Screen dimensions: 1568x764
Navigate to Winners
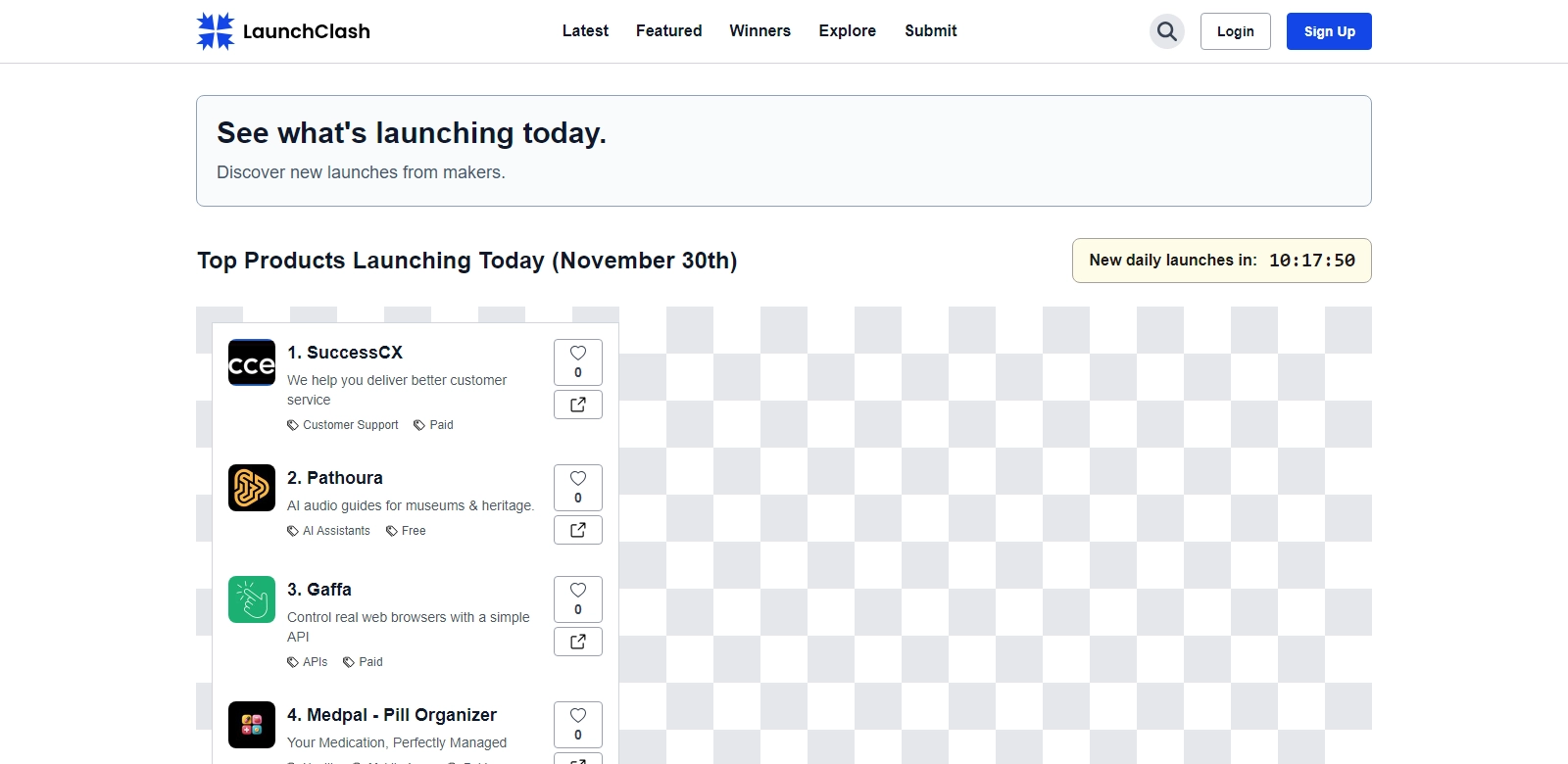tap(759, 31)
